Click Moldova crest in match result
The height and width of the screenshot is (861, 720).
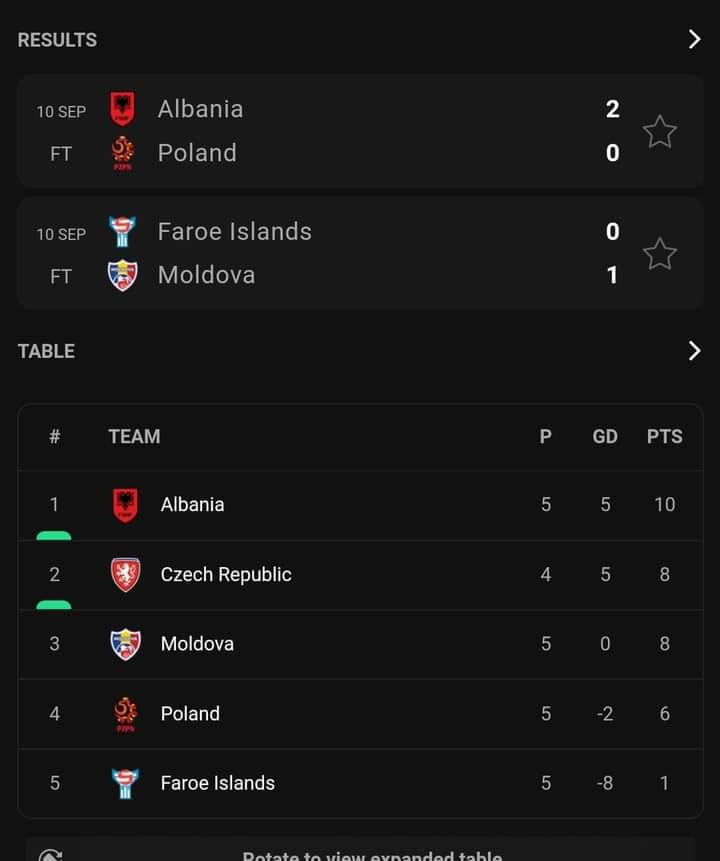click(x=122, y=275)
